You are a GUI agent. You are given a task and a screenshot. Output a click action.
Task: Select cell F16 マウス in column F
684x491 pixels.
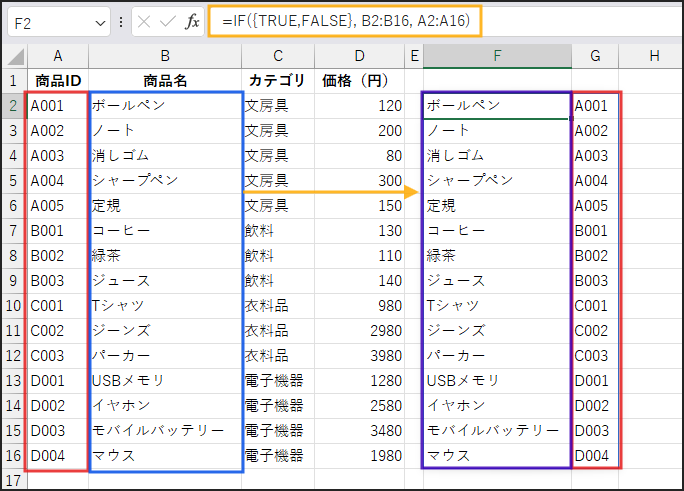click(x=497, y=456)
